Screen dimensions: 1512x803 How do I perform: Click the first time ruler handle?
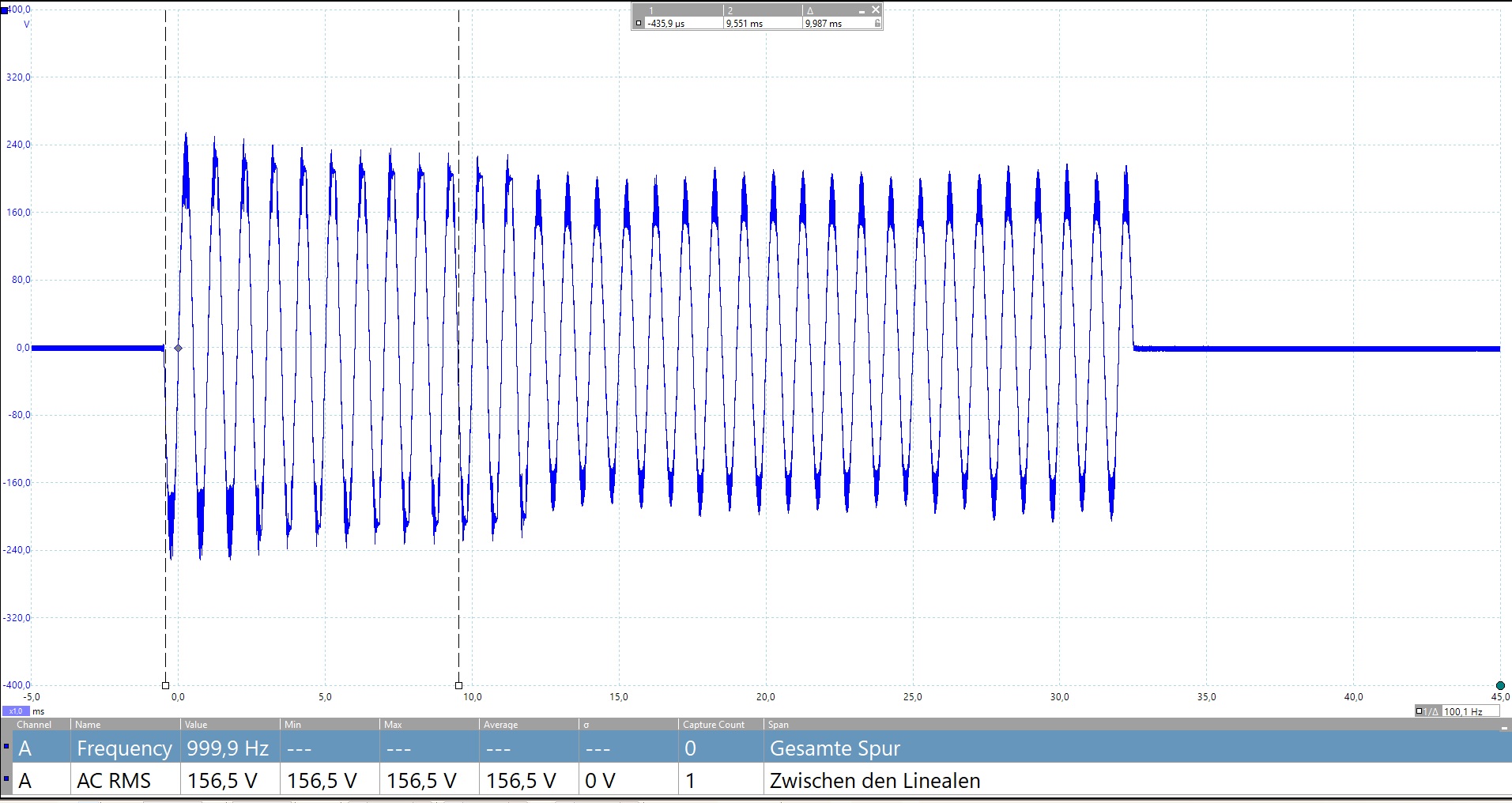(165, 685)
